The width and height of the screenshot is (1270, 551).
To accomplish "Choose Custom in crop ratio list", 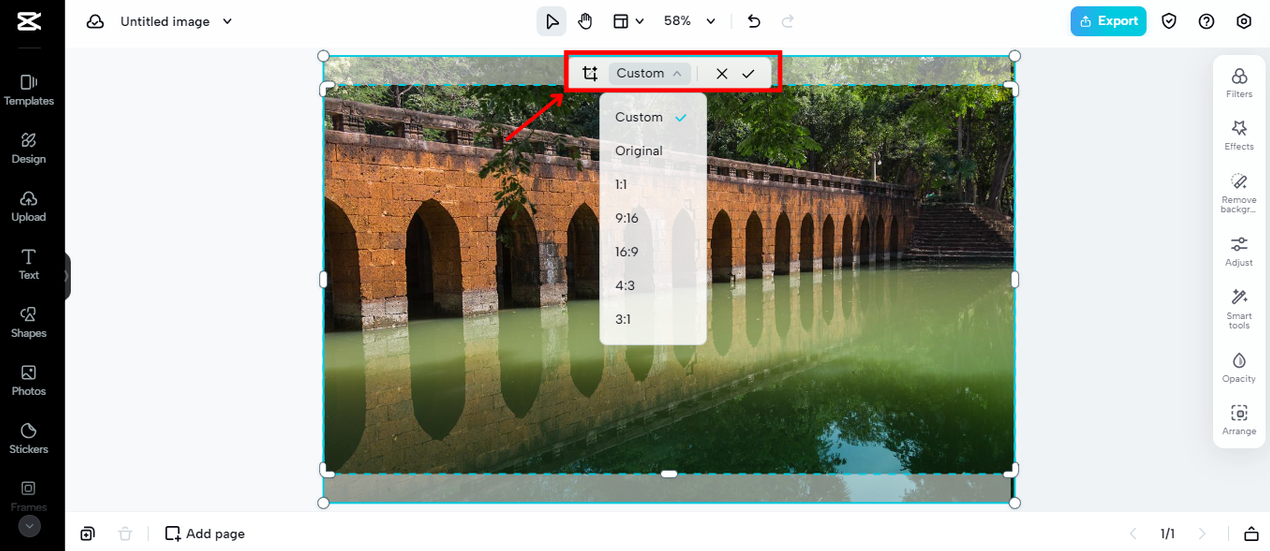I will 653,117.
